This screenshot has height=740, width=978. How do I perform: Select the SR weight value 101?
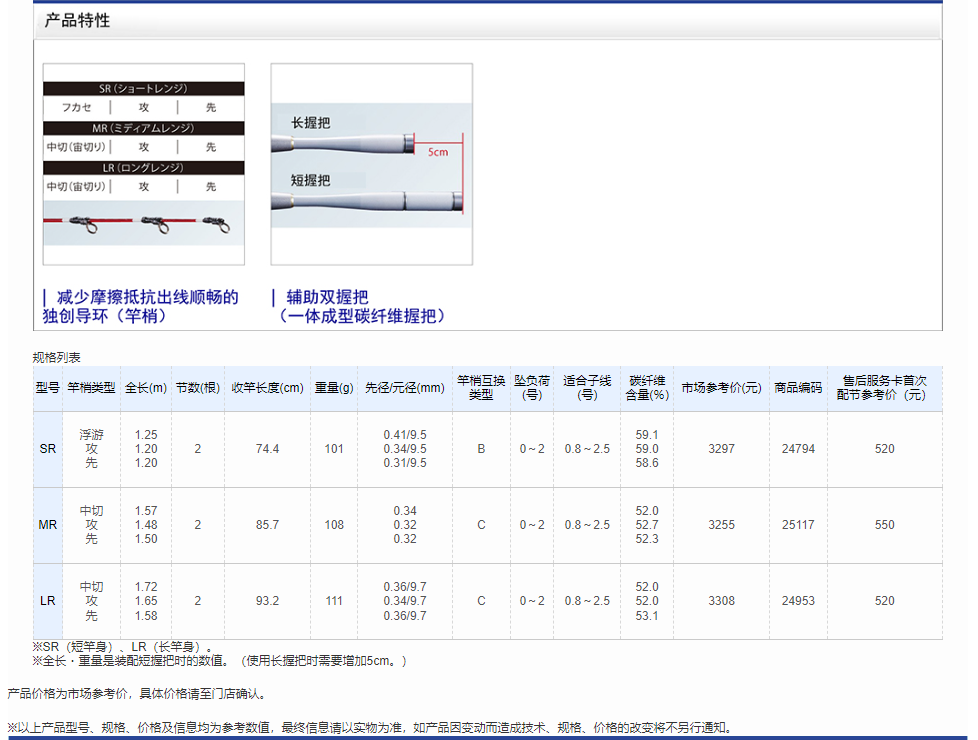[334, 449]
